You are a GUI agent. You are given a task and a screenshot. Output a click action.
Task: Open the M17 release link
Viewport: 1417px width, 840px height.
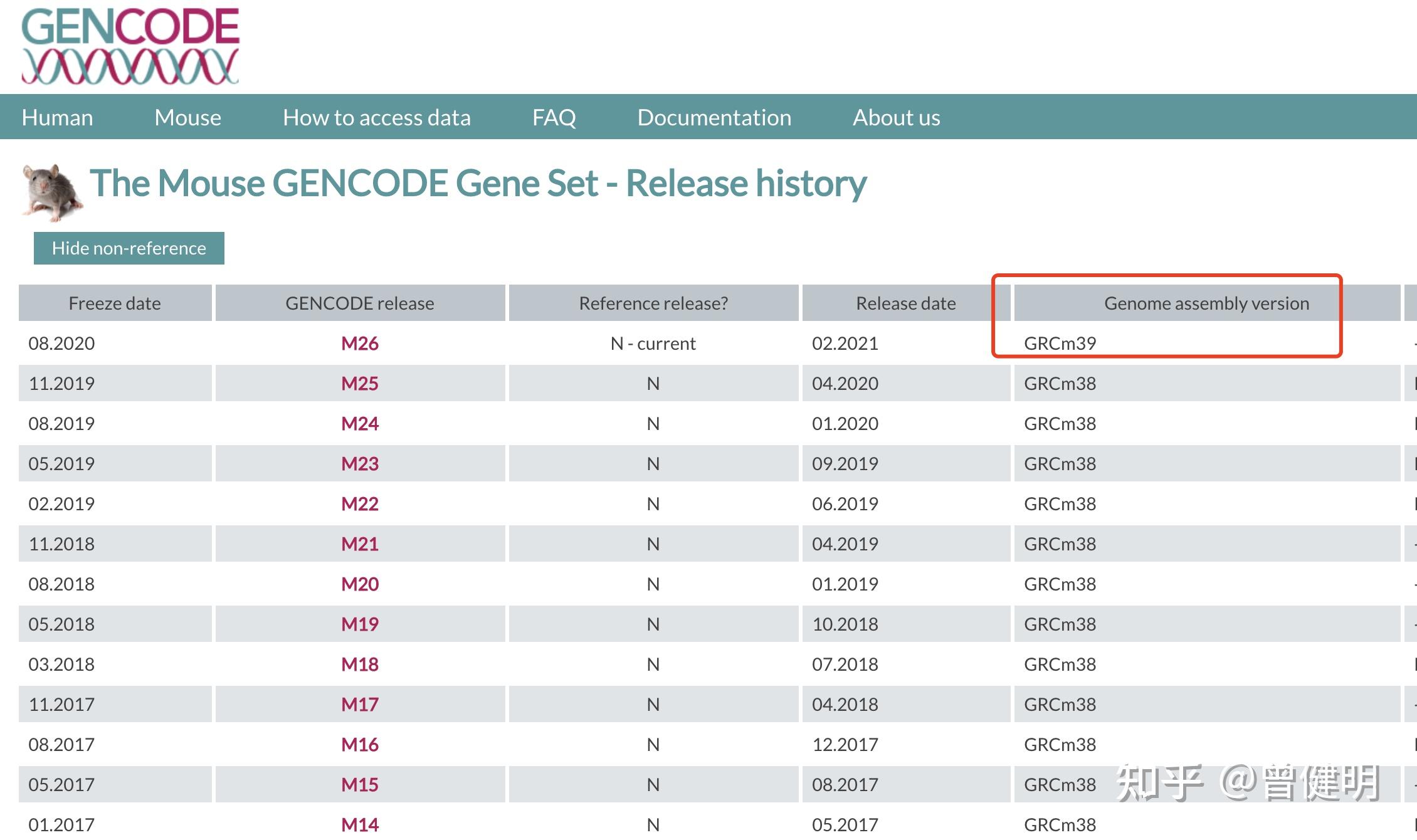click(359, 705)
